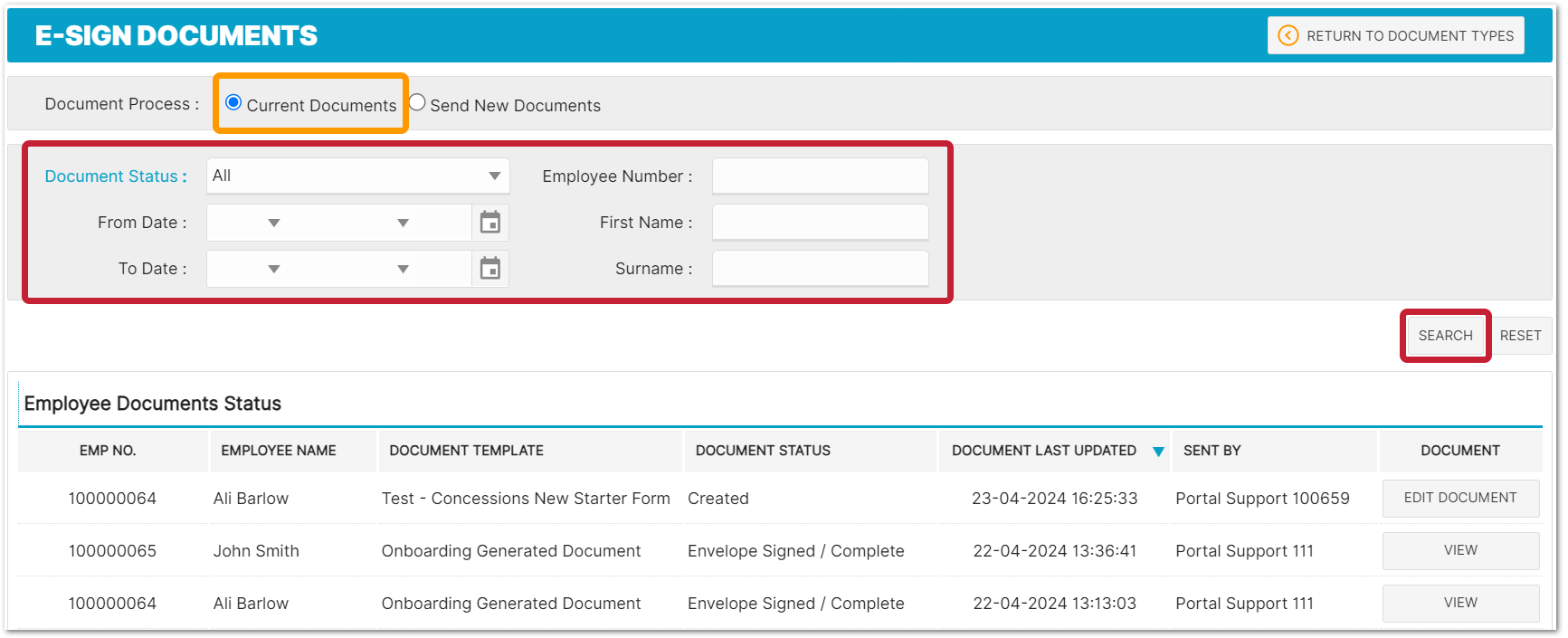The height and width of the screenshot is (638, 1568).
Task: Click the Search button
Action: [x=1445, y=336]
